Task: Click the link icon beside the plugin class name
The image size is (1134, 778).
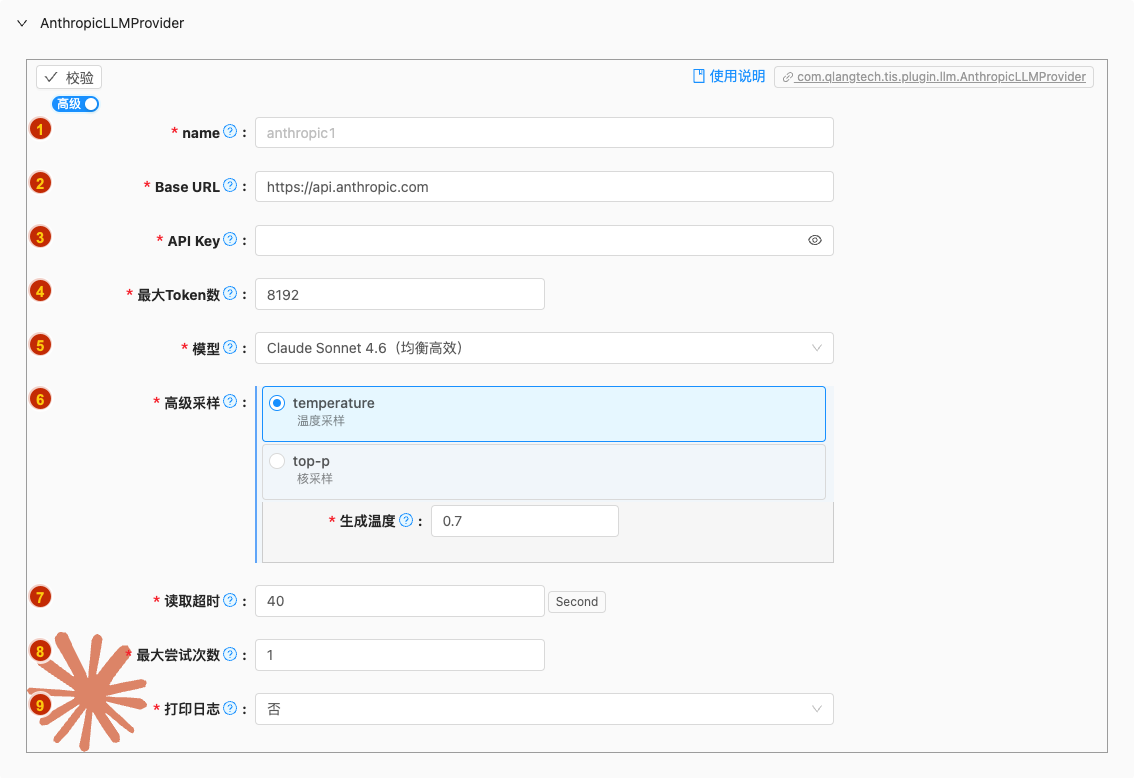Action: click(x=788, y=77)
